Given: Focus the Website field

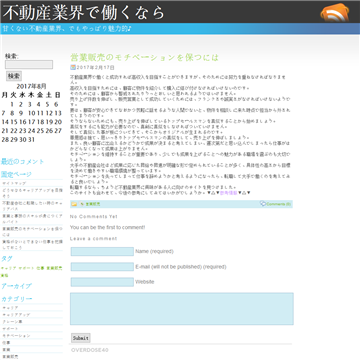Looking at the screenshot, I should pyautogui.click(x=102, y=282).
